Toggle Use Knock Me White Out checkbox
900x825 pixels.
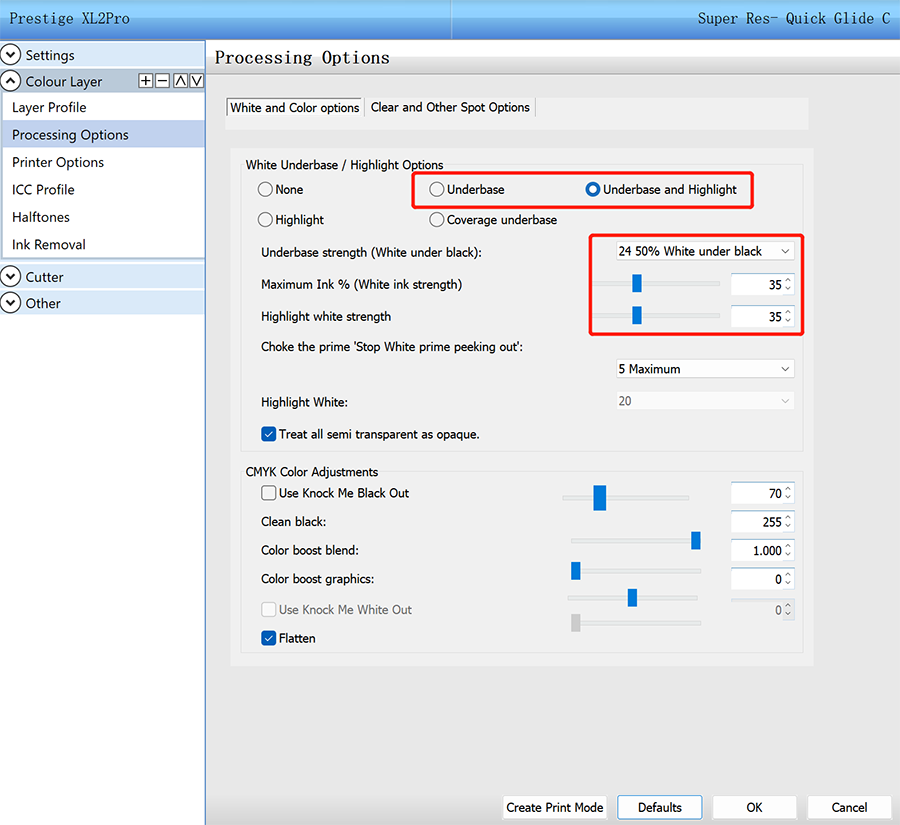[268, 610]
